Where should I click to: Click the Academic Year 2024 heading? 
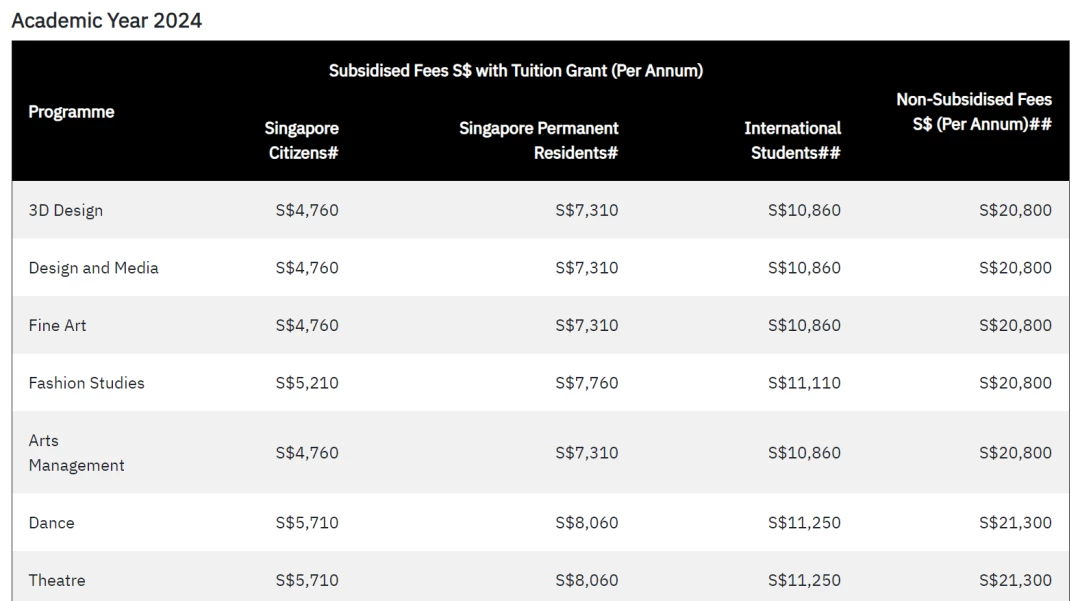pyautogui.click(x=107, y=21)
